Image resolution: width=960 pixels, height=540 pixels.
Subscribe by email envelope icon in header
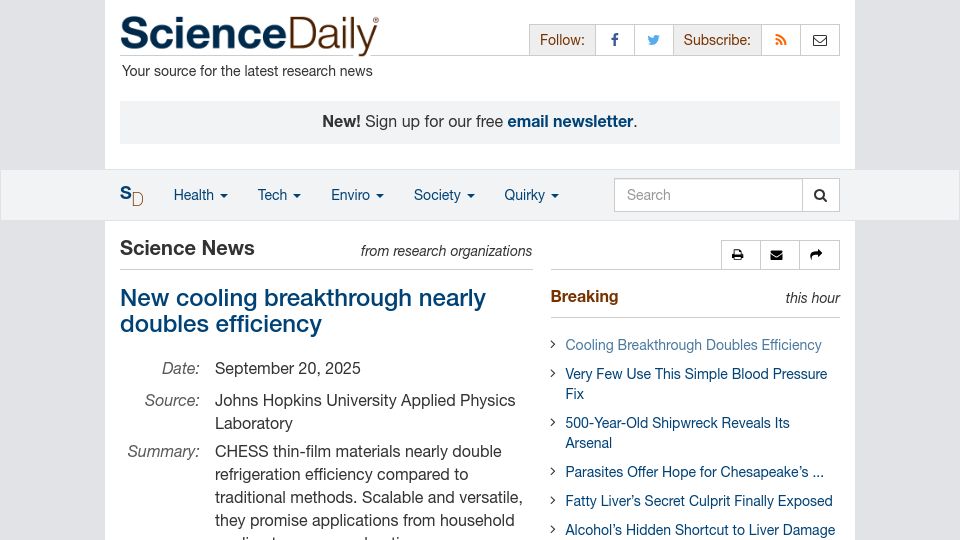click(x=820, y=40)
